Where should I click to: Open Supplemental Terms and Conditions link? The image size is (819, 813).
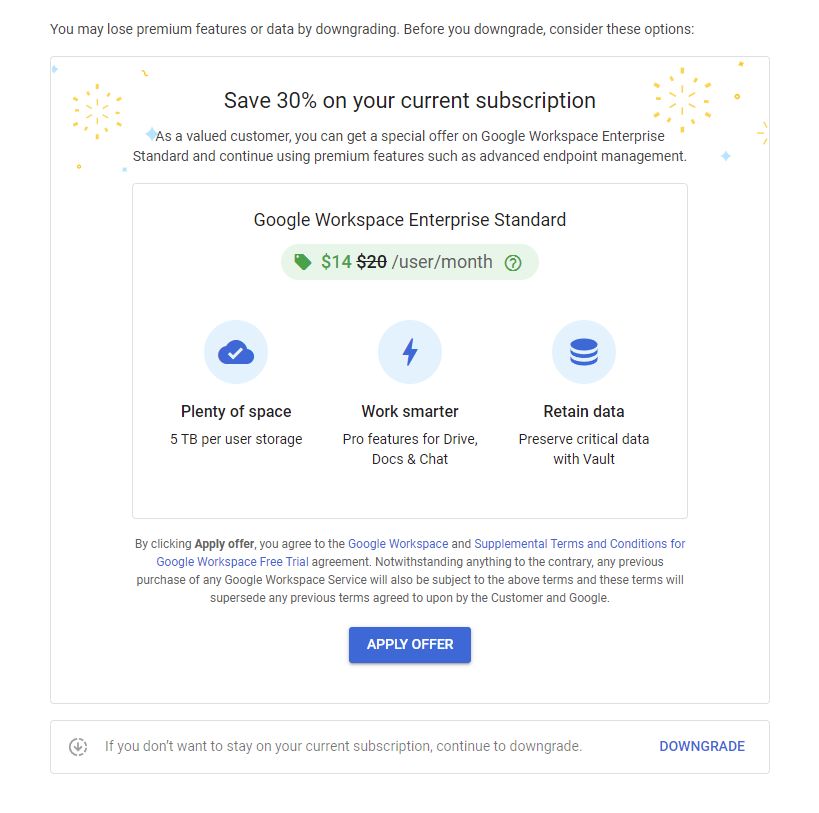pos(579,544)
